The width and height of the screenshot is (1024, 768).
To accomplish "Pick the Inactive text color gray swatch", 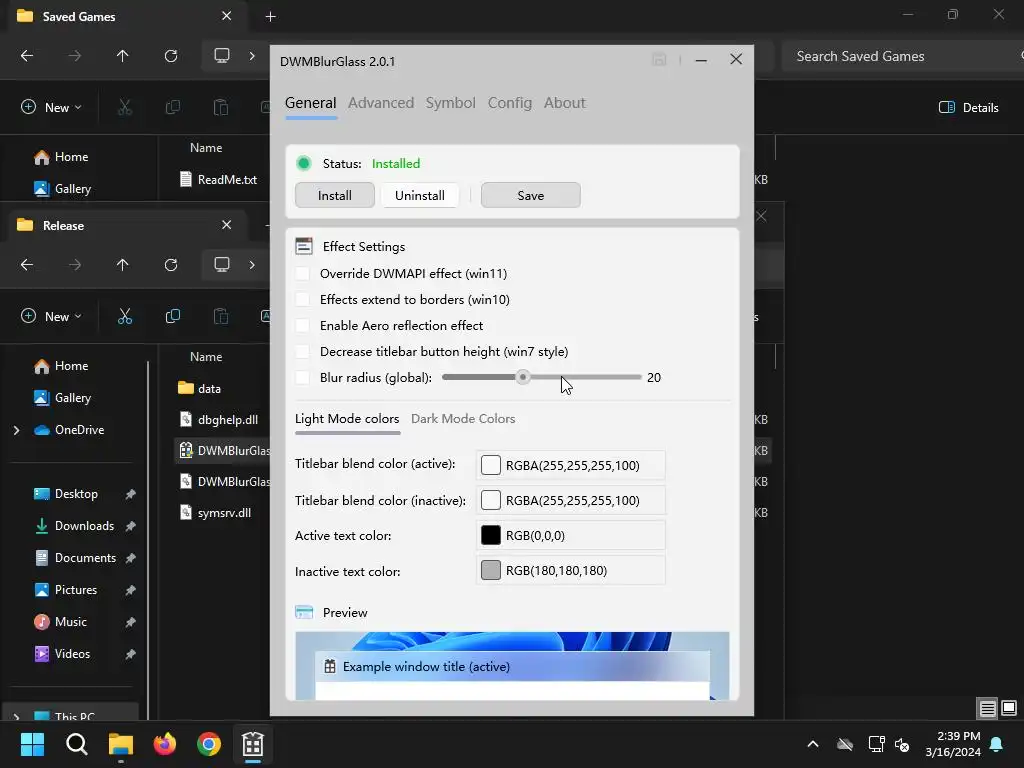I will pos(490,570).
